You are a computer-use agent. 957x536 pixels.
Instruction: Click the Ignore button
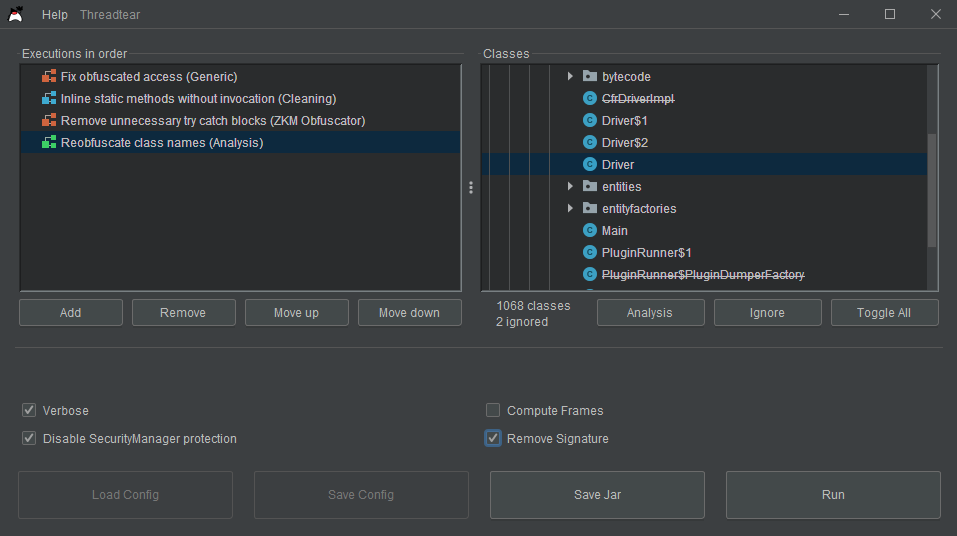[768, 313]
